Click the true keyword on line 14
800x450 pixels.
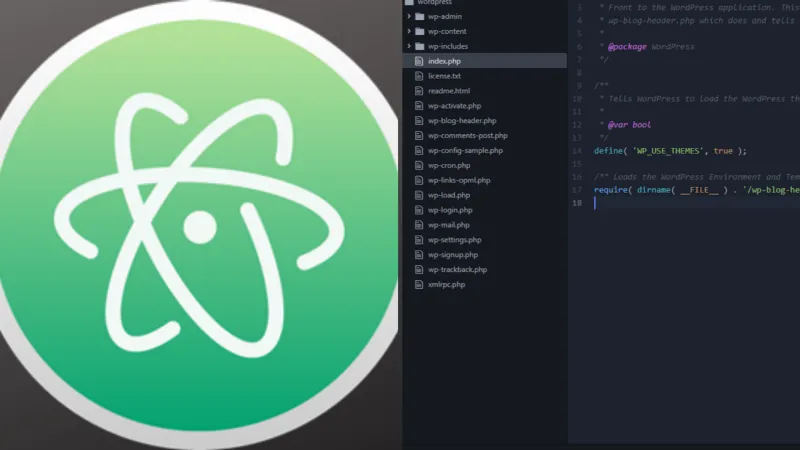tap(723, 151)
